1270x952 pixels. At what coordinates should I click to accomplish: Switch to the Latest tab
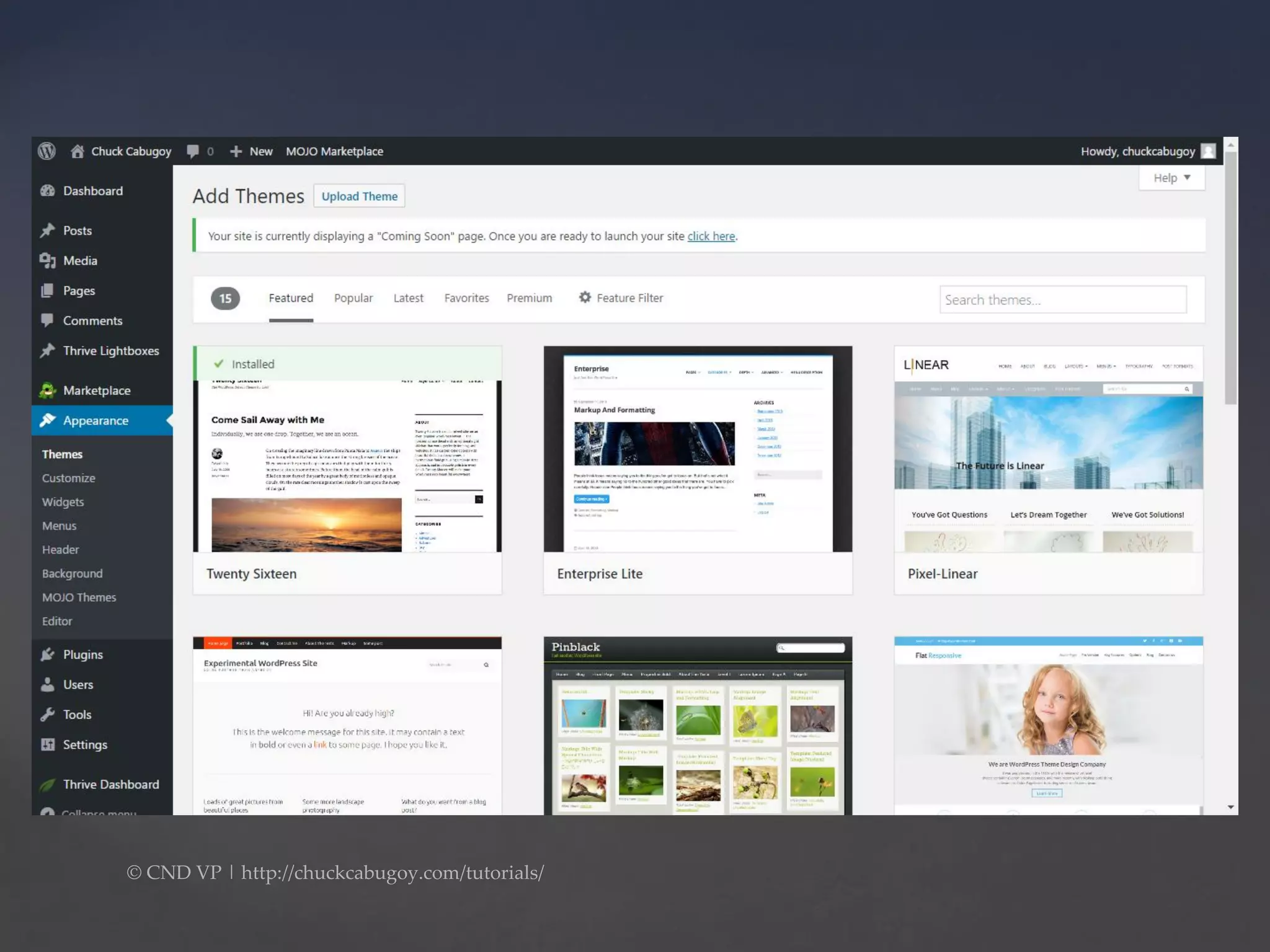click(409, 298)
